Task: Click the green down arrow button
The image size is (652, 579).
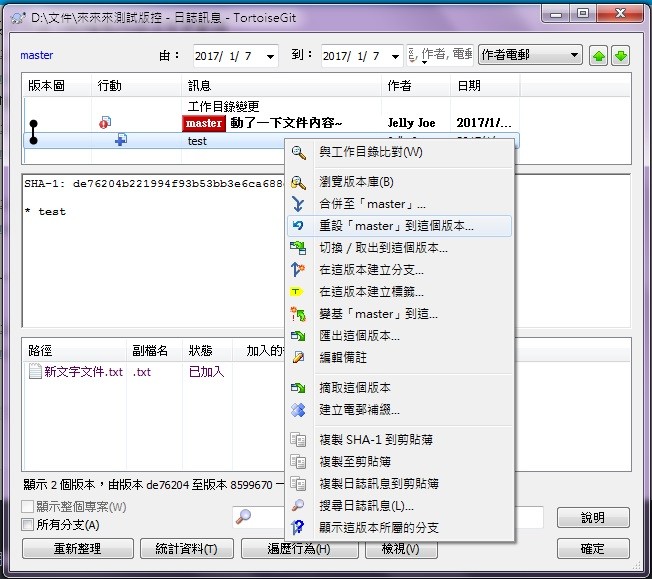Action: [x=620, y=56]
